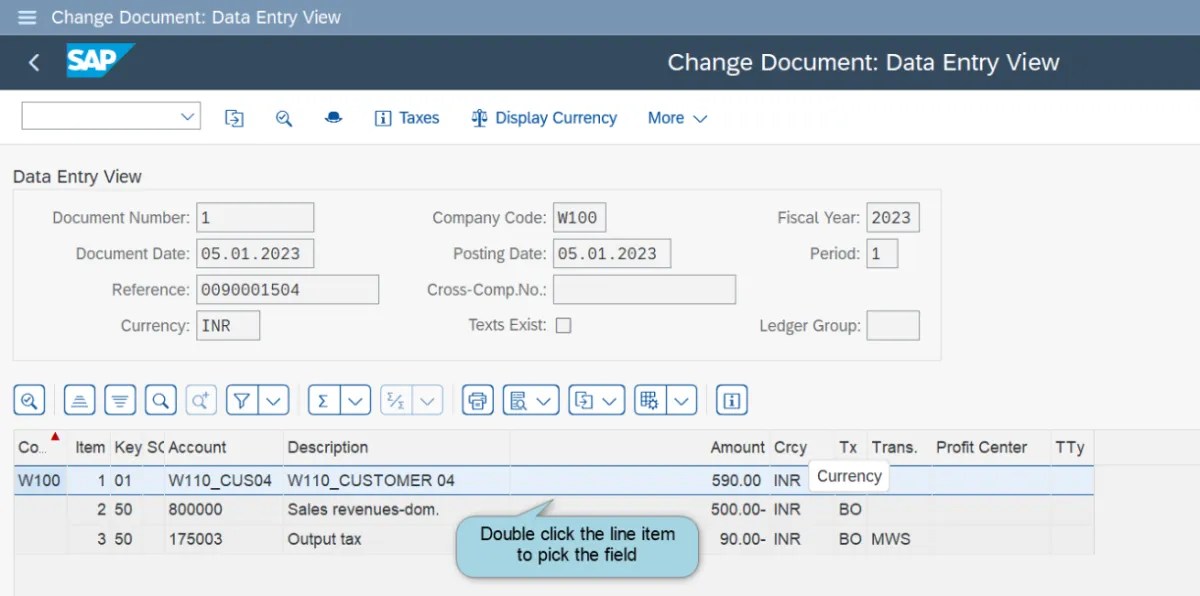Click the Views list icon
The image size is (1200, 596).
(x=518, y=401)
